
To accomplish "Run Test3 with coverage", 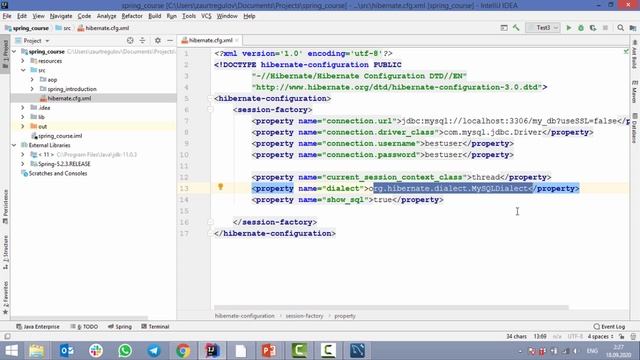I will coord(593,28).
